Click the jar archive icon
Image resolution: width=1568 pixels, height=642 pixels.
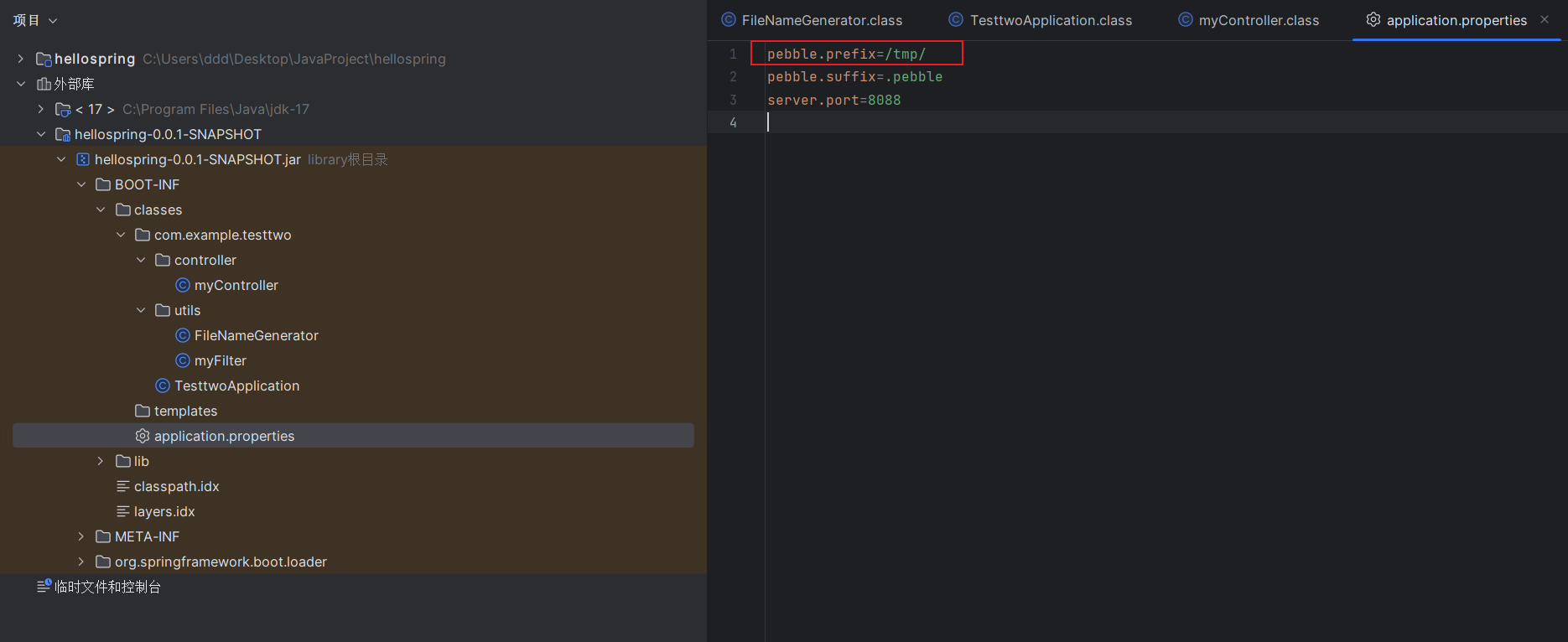pos(83,159)
